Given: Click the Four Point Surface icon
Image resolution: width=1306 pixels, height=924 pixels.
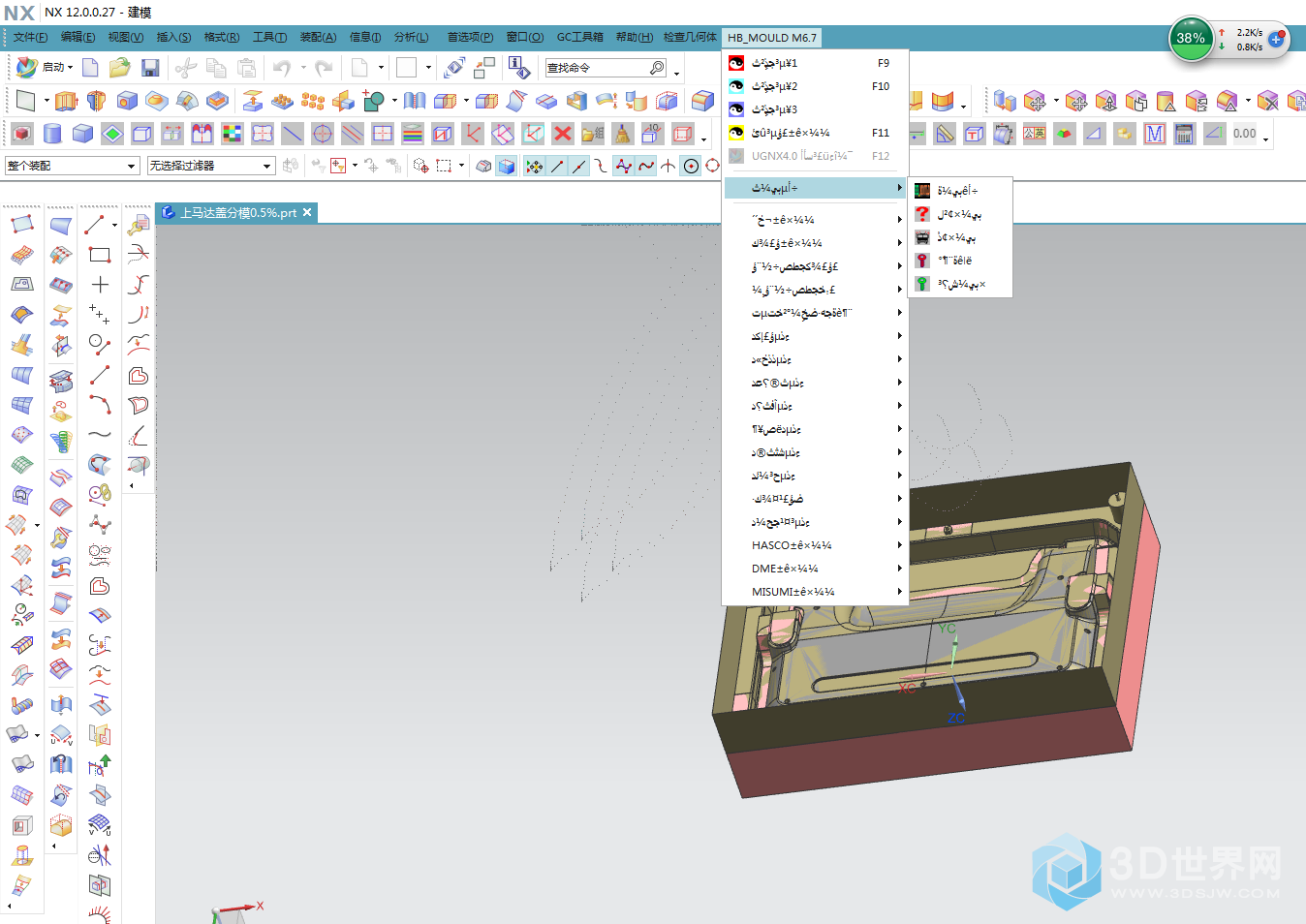Looking at the screenshot, I should [21, 225].
